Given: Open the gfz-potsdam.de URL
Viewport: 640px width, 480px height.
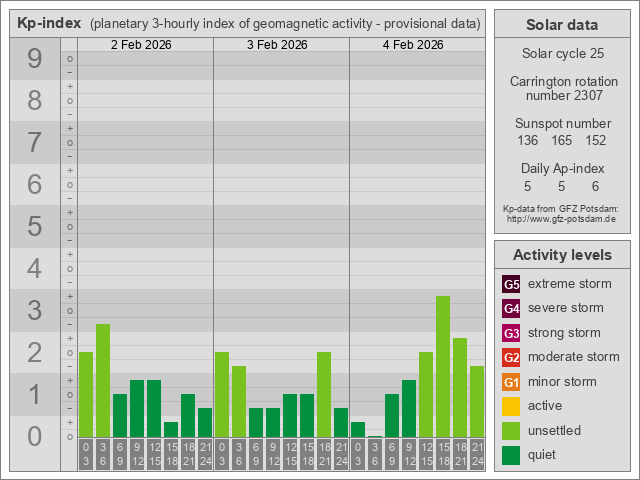Looking at the screenshot, I should (x=561, y=218).
